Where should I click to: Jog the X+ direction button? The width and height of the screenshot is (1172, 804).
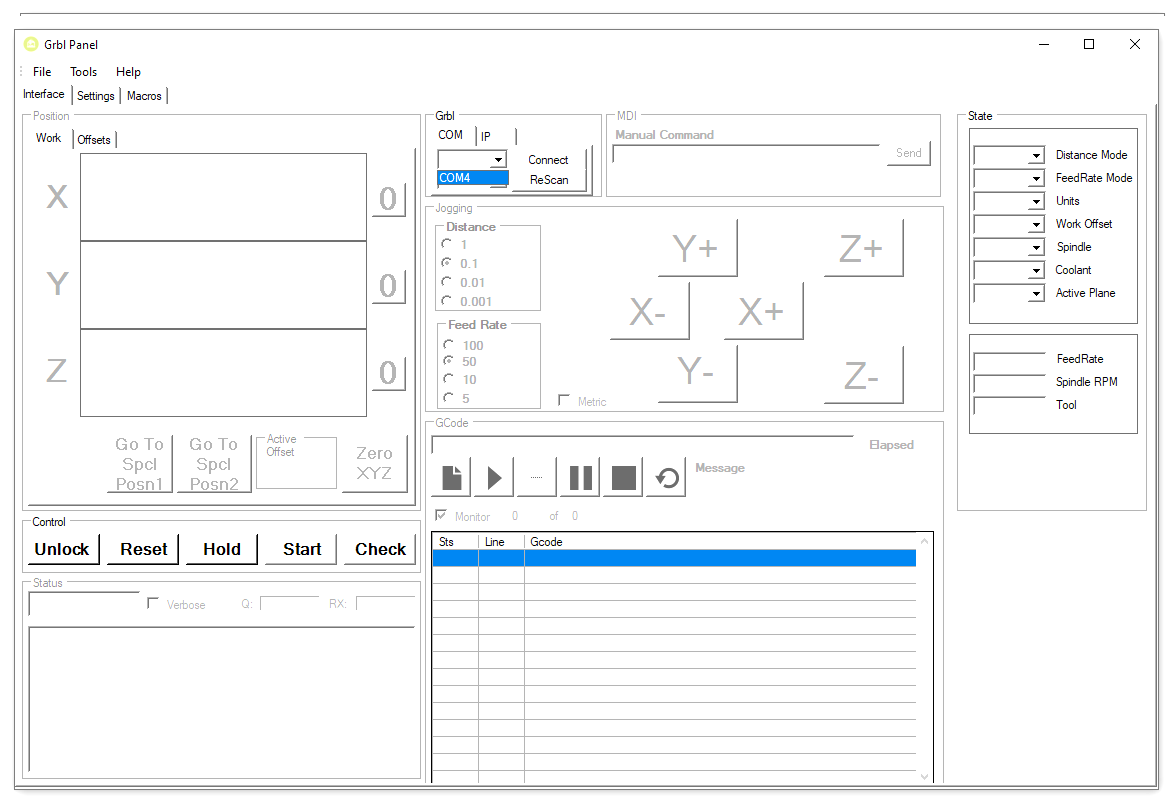pos(762,312)
